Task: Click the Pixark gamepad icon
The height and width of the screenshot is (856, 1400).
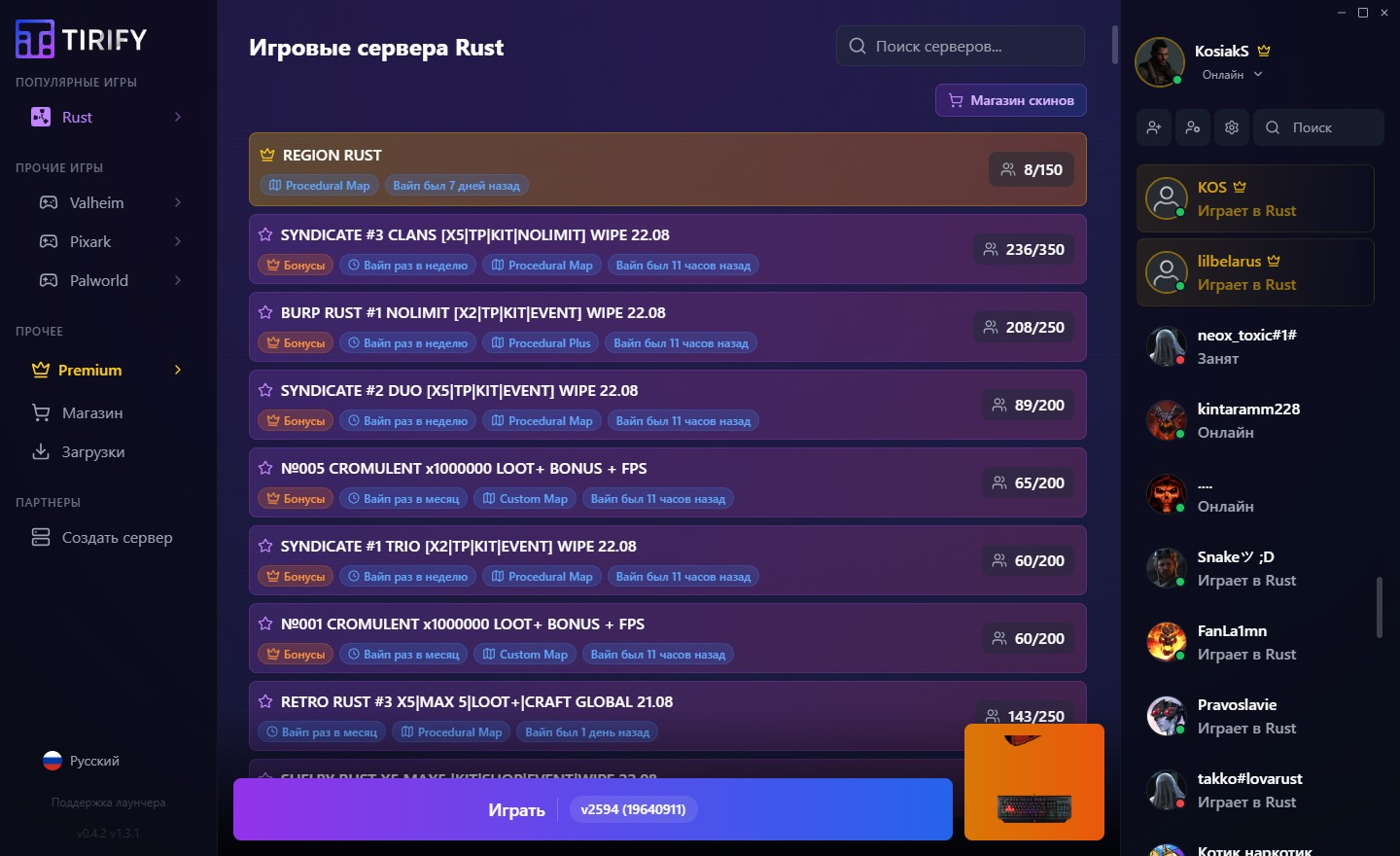Action: [49, 241]
